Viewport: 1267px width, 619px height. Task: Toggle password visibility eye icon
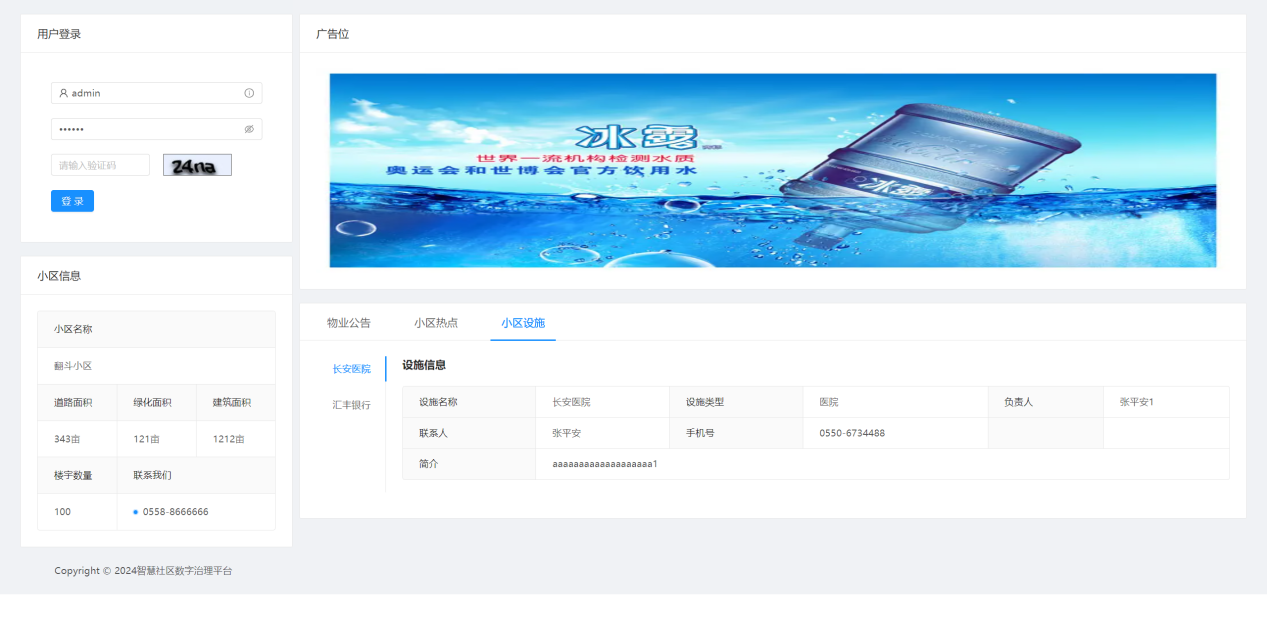[249, 129]
